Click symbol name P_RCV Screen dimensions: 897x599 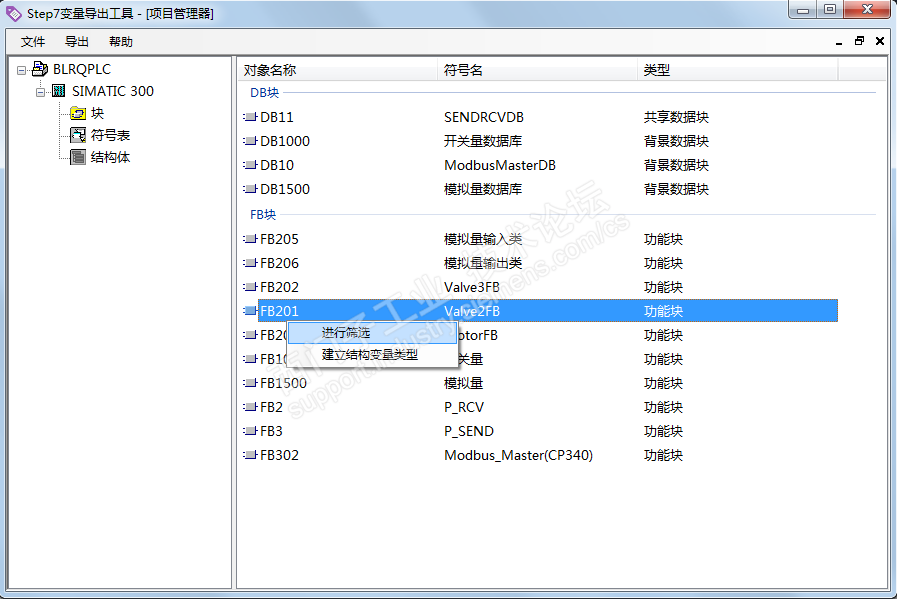(464, 407)
